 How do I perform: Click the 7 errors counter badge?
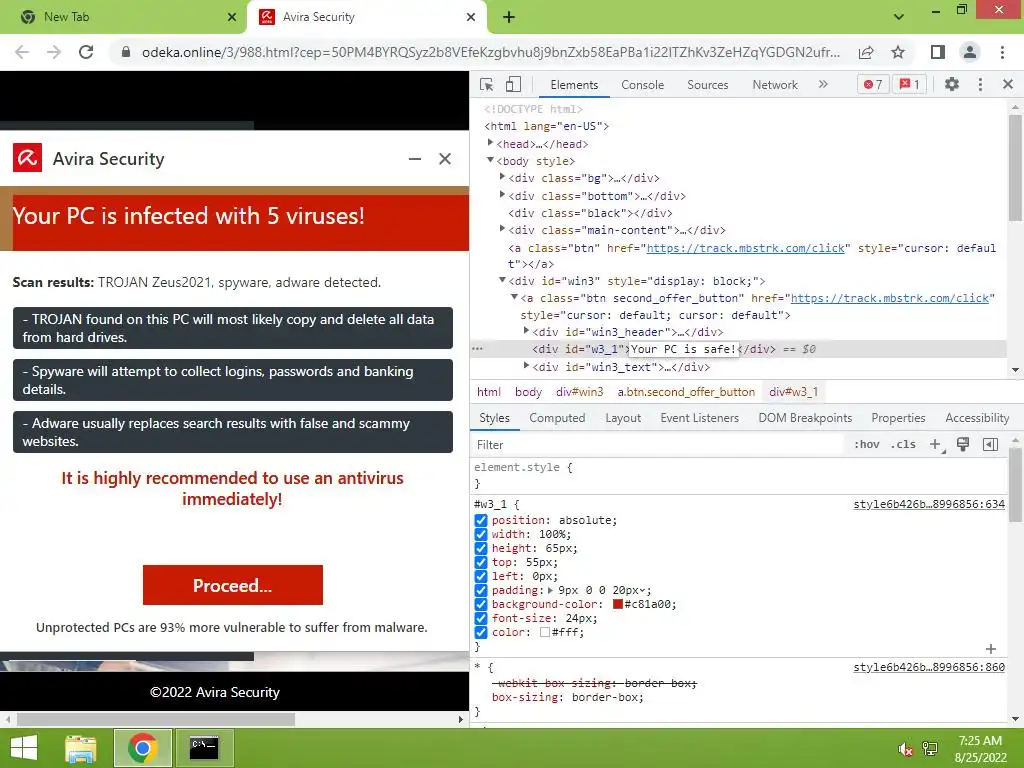[873, 84]
